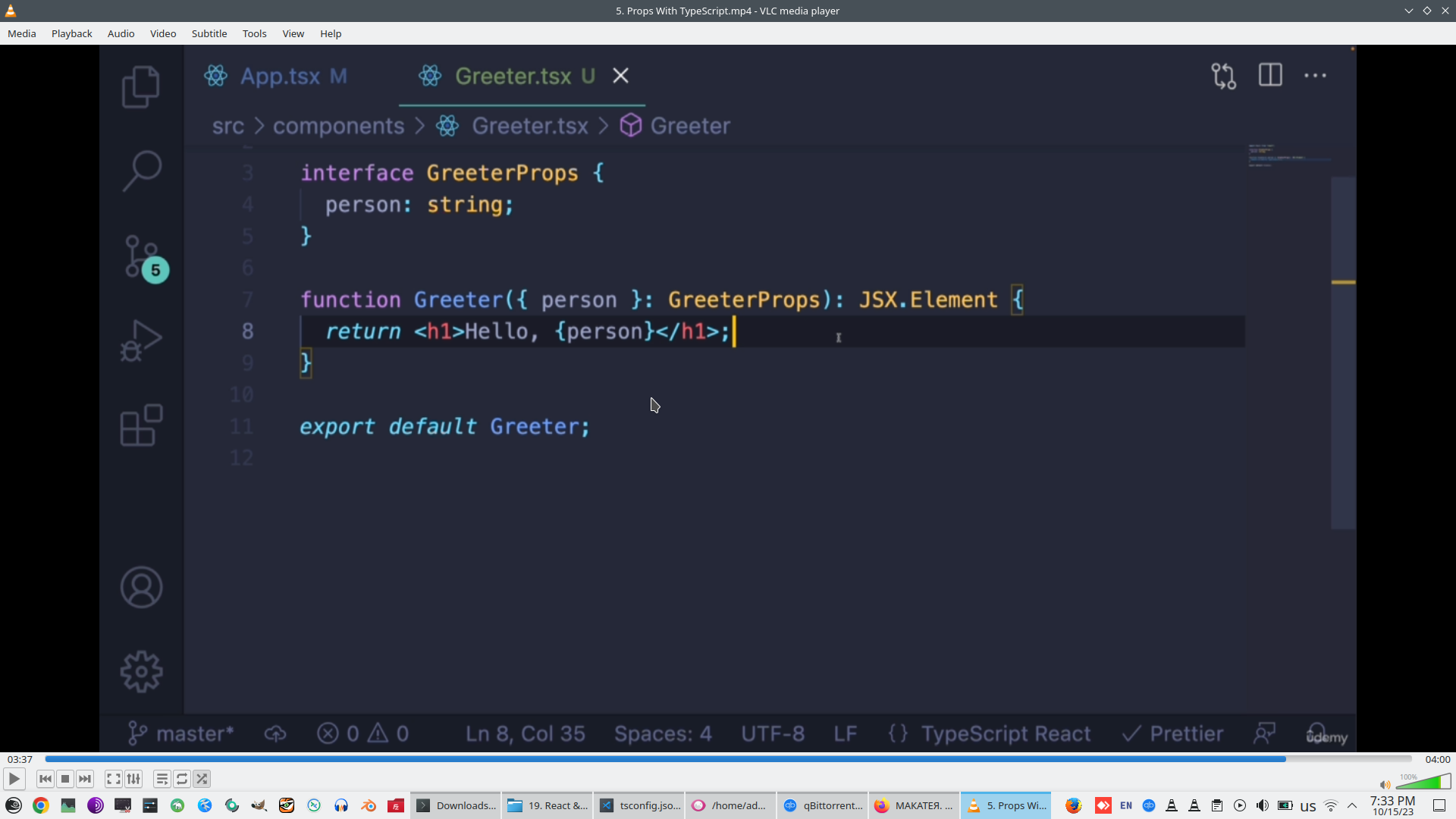Viewport: 1456px width, 819px height.
Task: Skip to previous media in playlist
Action: (45, 779)
